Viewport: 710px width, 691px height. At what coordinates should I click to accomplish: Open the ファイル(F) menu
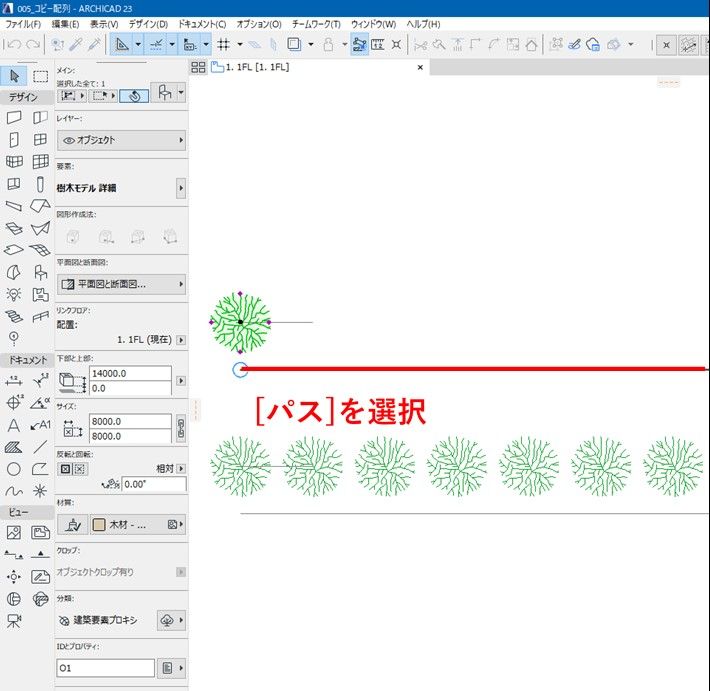click(x=23, y=24)
